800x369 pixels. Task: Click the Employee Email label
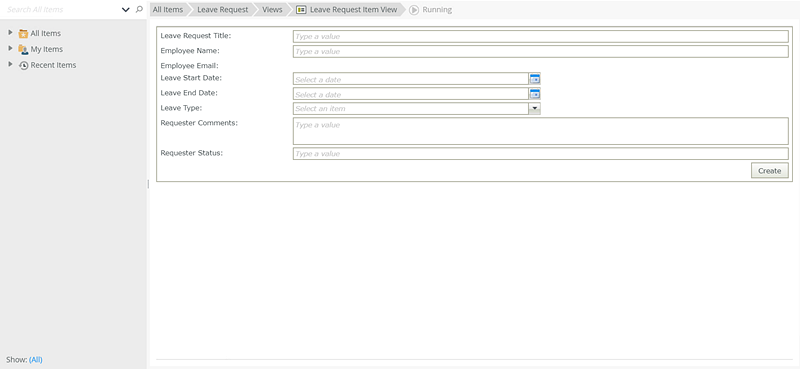coord(189,66)
